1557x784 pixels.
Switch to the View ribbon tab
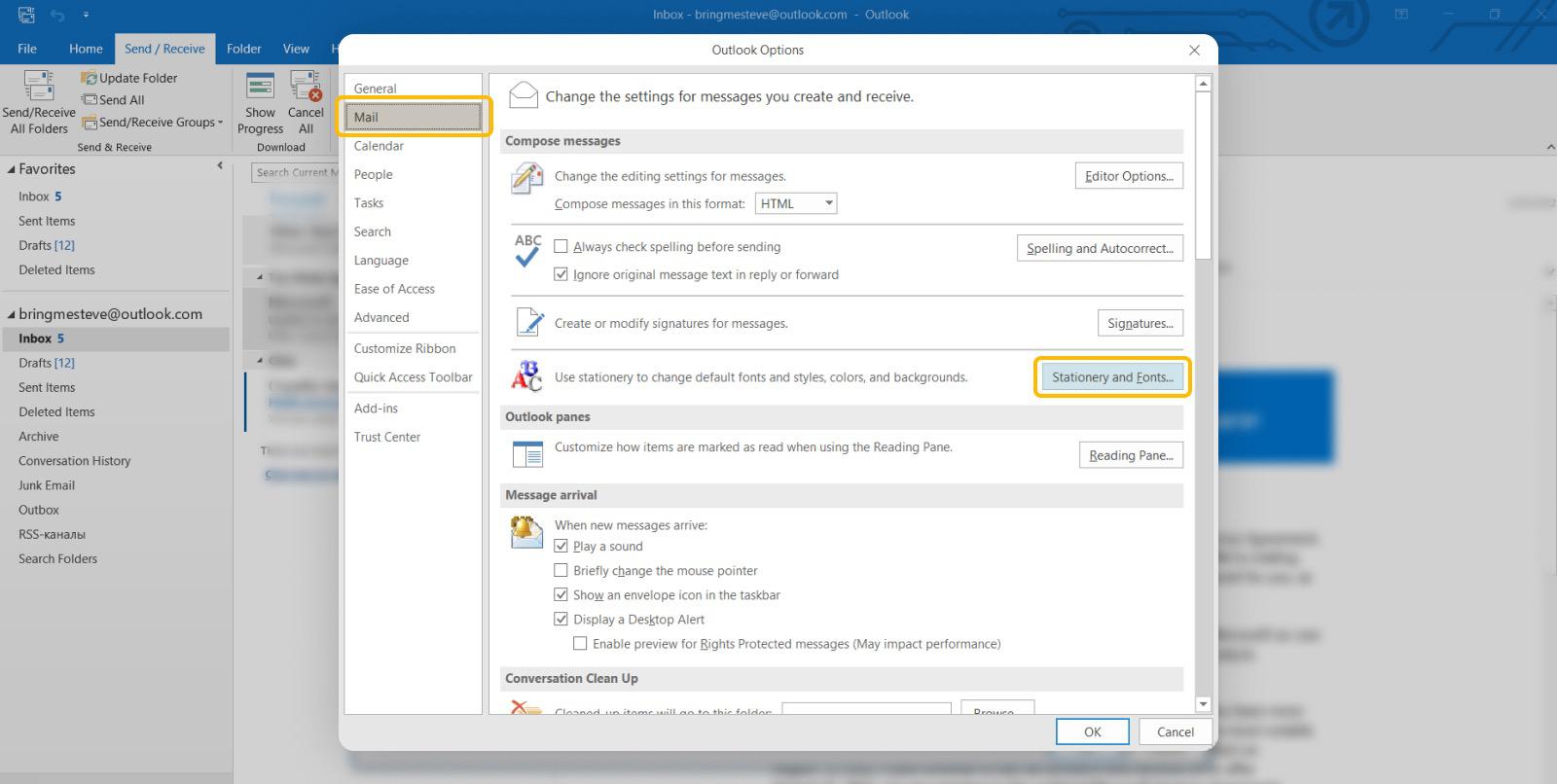[x=296, y=49]
